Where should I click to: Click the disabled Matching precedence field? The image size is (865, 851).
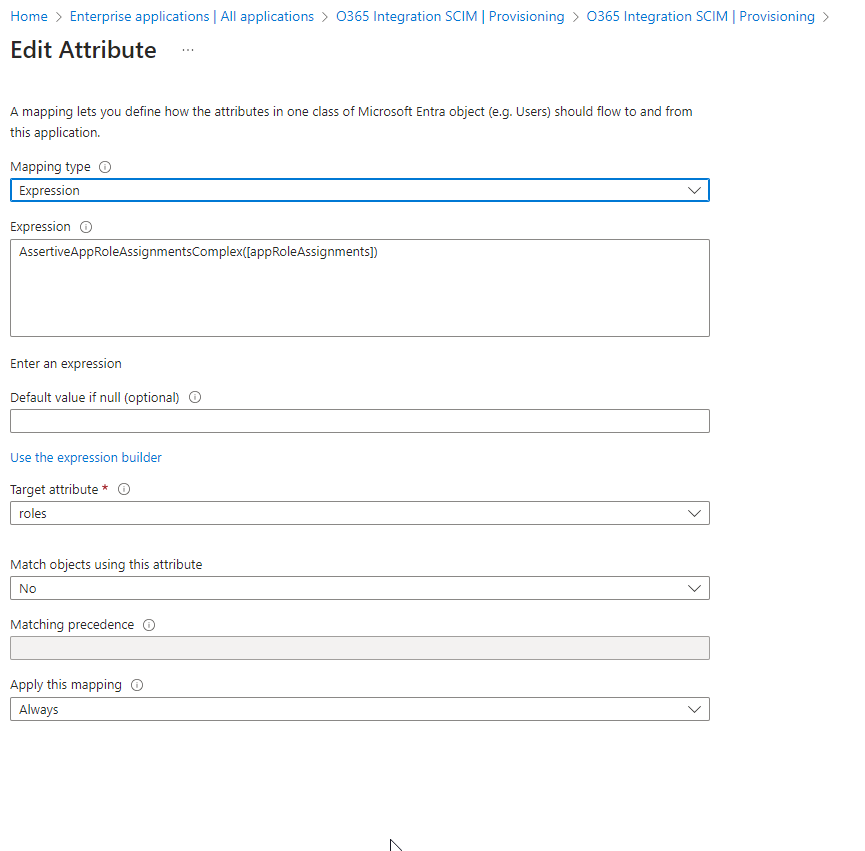tap(359, 648)
